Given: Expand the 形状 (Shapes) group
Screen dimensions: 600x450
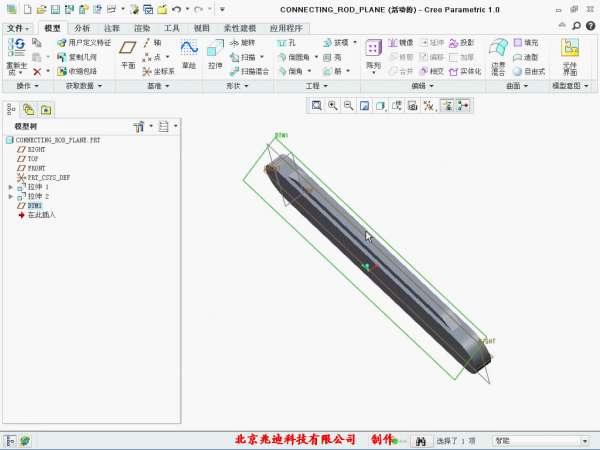Looking at the screenshot, I should 237,86.
